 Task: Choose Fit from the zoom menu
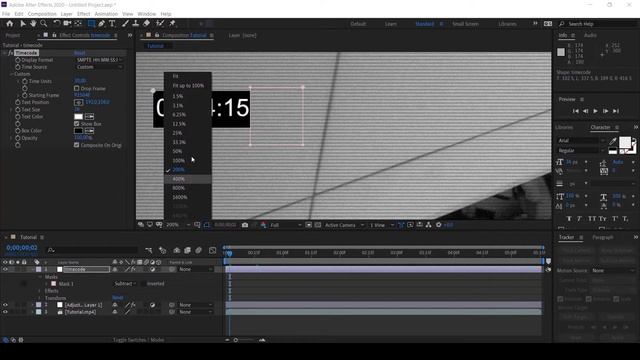coord(188,76)
